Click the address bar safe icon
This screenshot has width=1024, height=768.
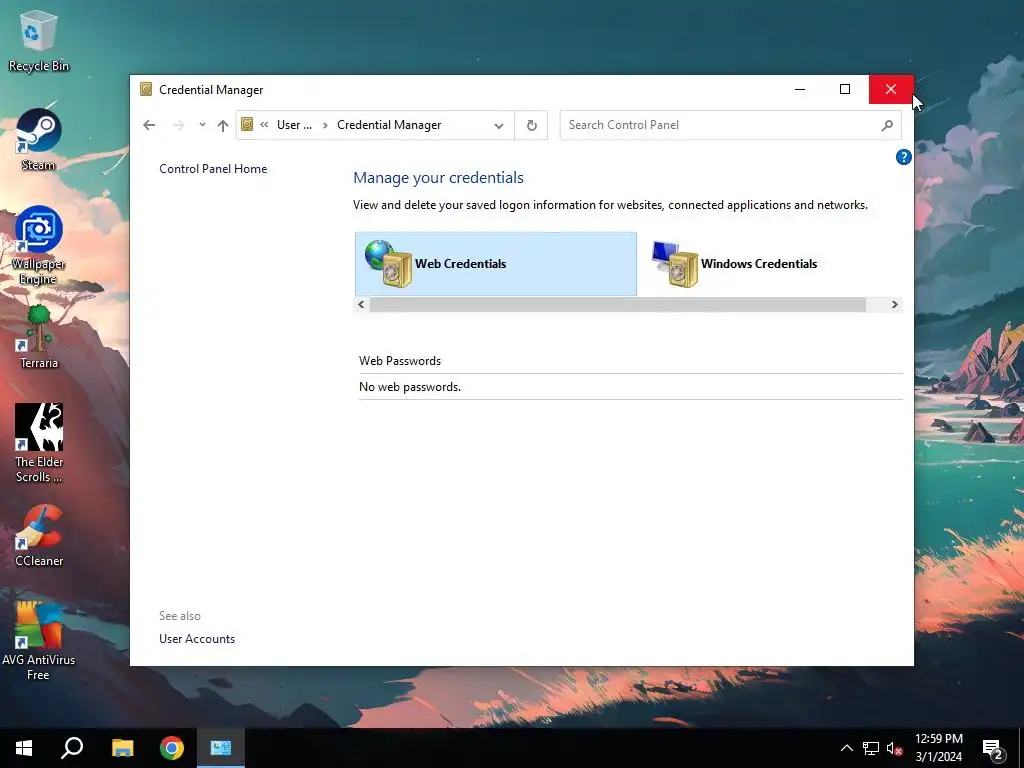tap(247, 124)
